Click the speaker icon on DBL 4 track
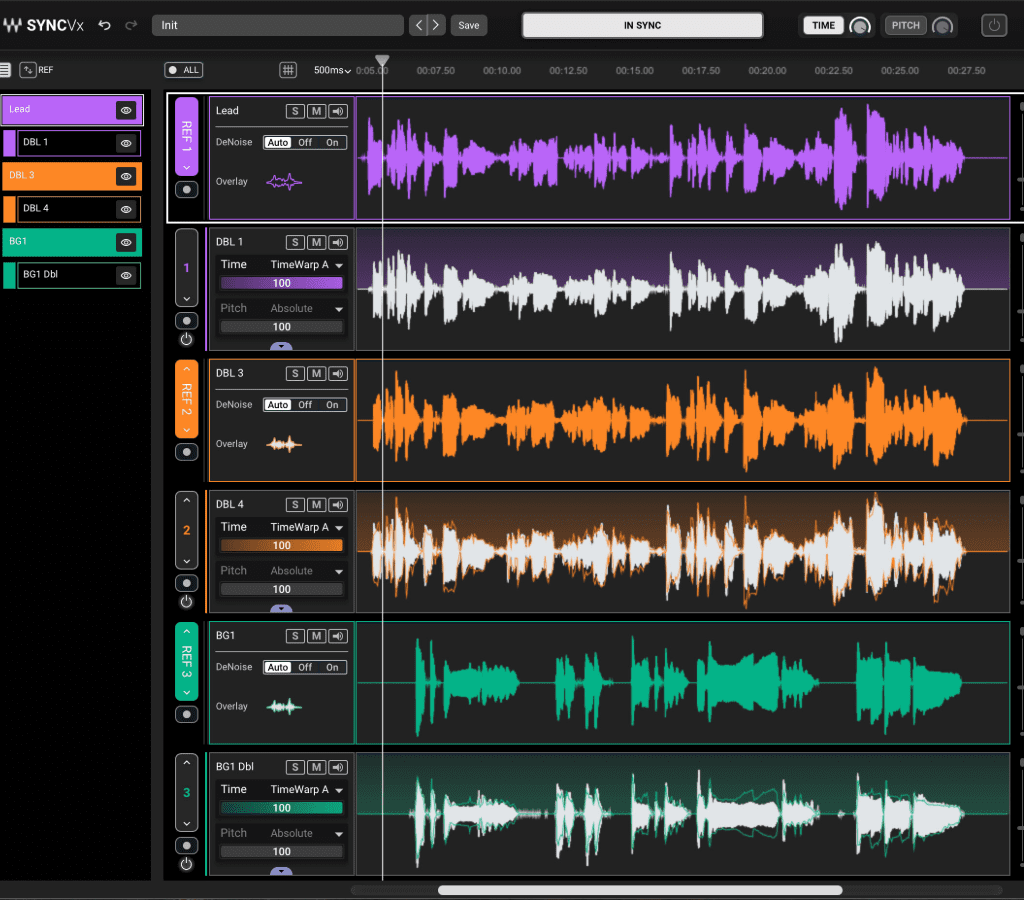This screenshot has width=1024, height=900. pyautogui.click(x=338, y=505)
